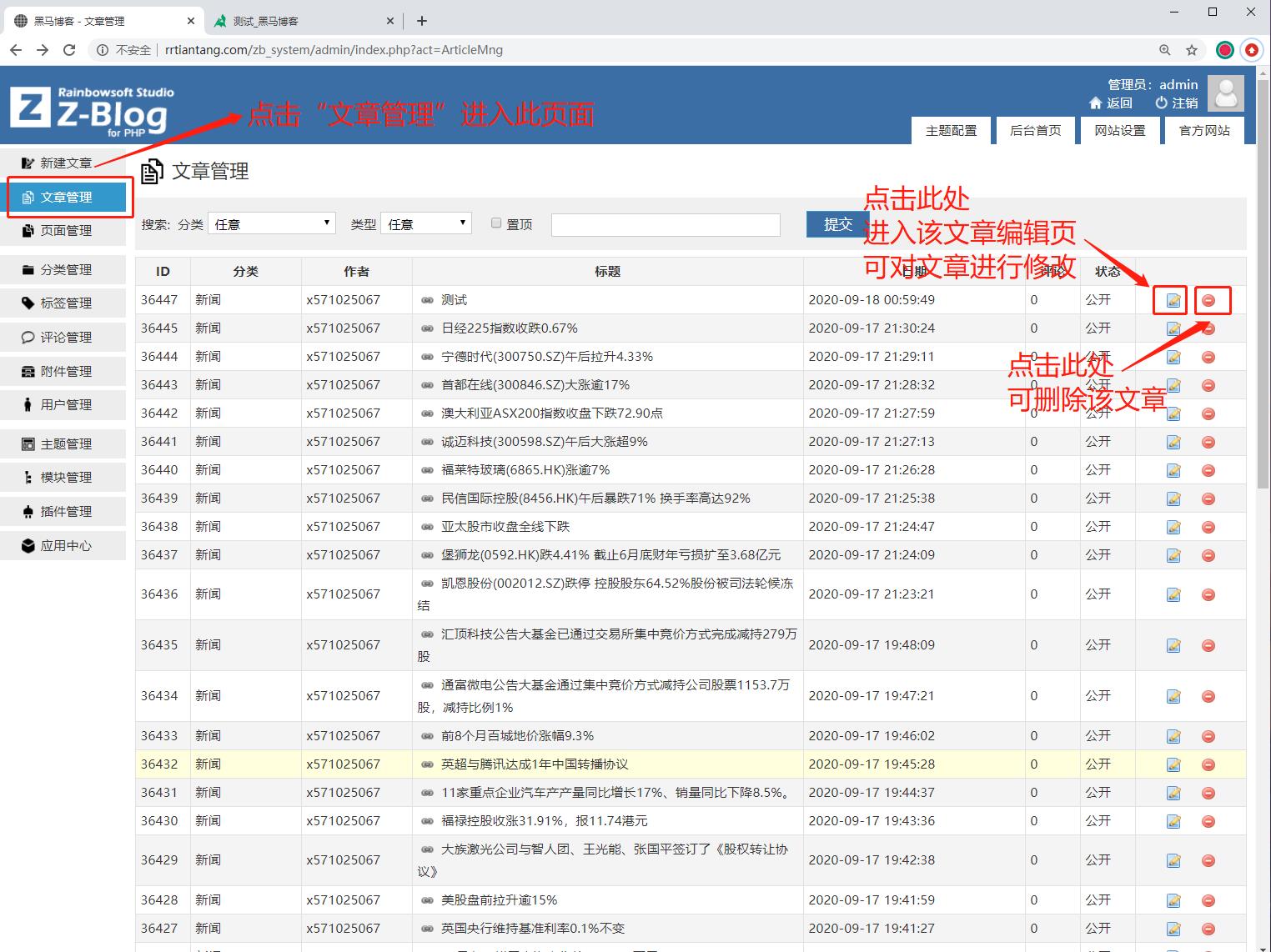Switch to 网站设置 top tab
1271x952 pixels.
point(1120,131)
